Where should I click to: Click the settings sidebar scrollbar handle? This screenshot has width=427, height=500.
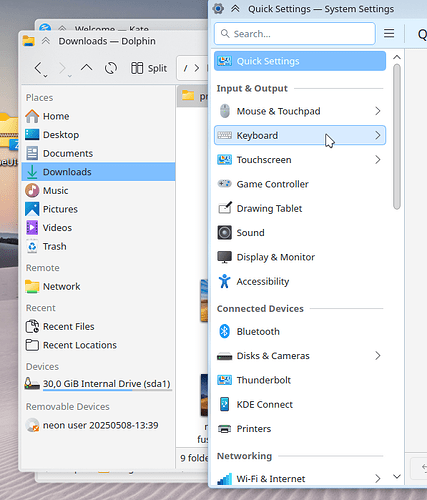click(397, 137)
